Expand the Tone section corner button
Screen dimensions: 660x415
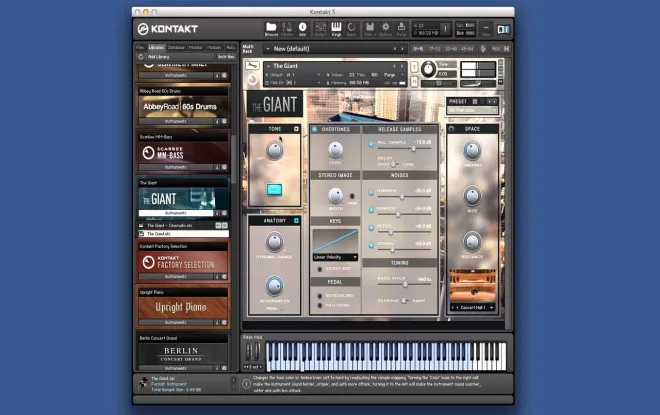(x=296, y=129)
